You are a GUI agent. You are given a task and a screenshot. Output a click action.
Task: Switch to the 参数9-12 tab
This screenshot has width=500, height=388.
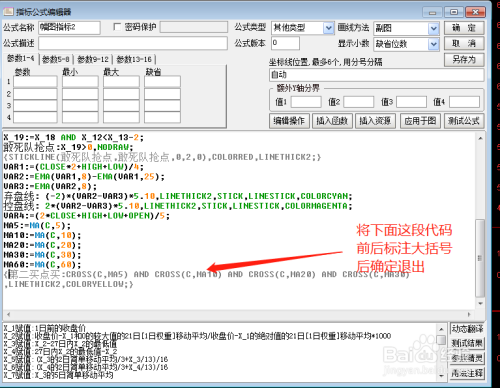pyautogui.click(x=93, y=60)
